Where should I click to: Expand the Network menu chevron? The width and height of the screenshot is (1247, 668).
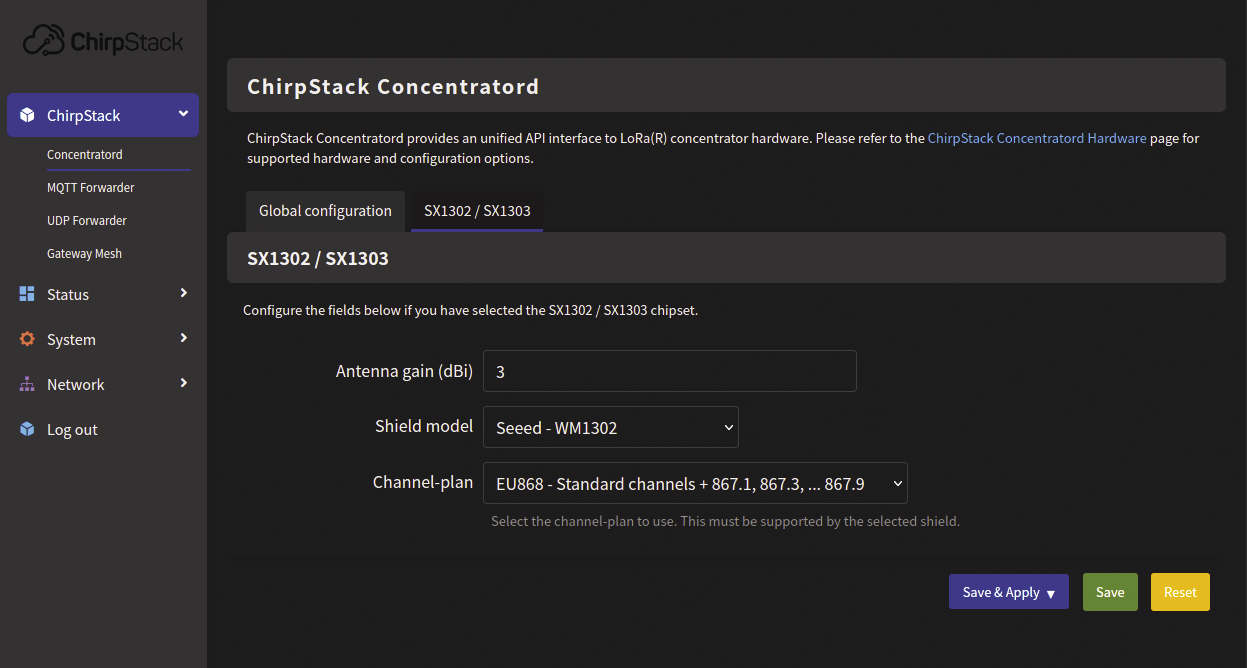[183, 383]
